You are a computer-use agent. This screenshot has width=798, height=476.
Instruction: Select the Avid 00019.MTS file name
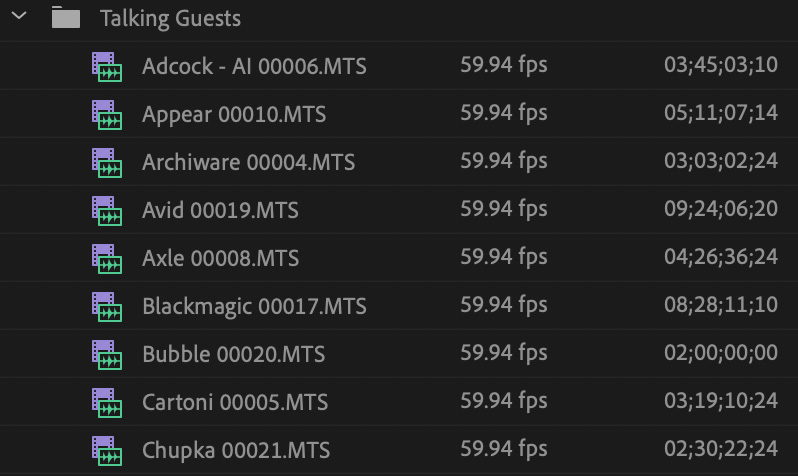click(220, 210)
